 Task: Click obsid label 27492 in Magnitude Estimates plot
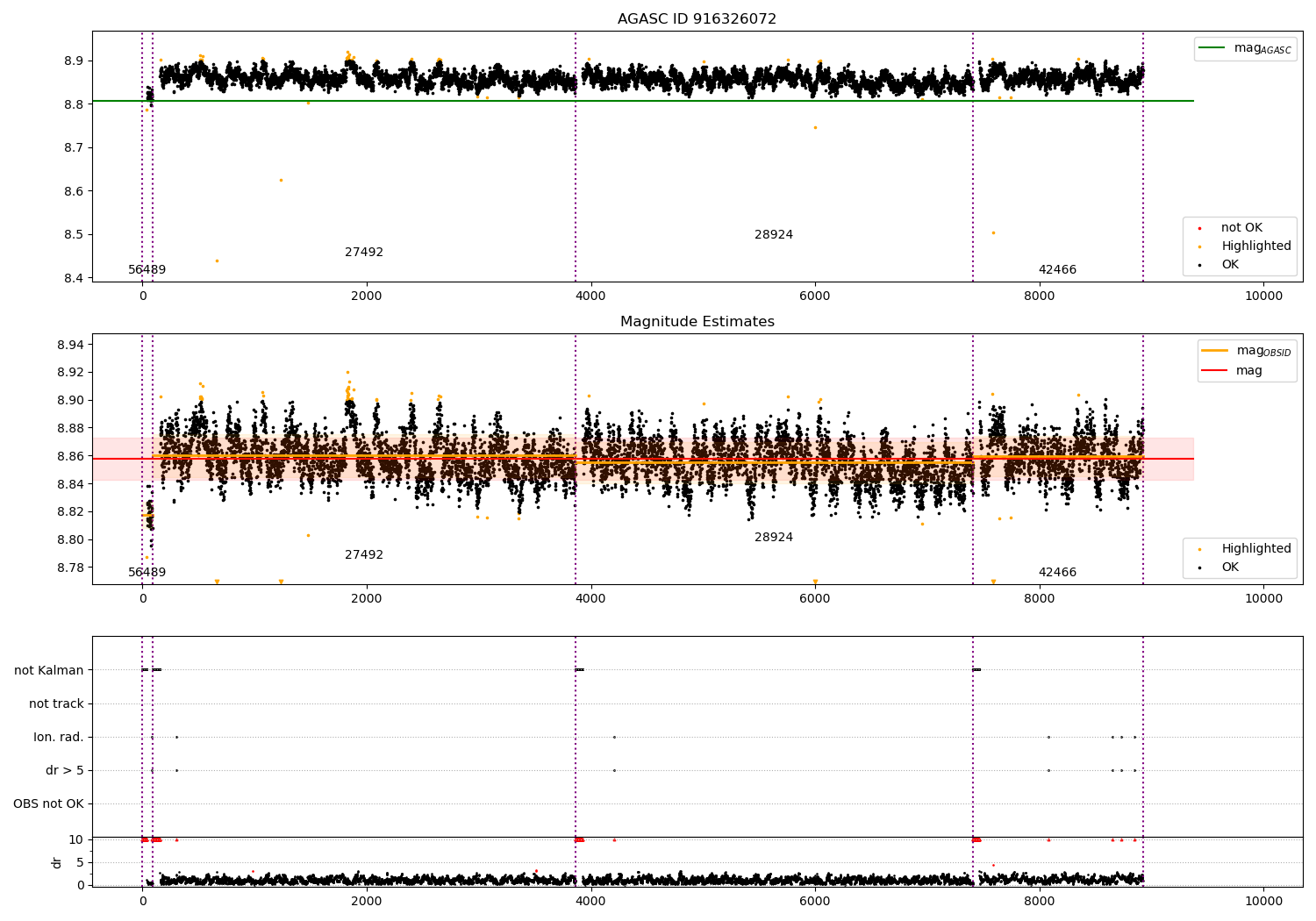364,554
